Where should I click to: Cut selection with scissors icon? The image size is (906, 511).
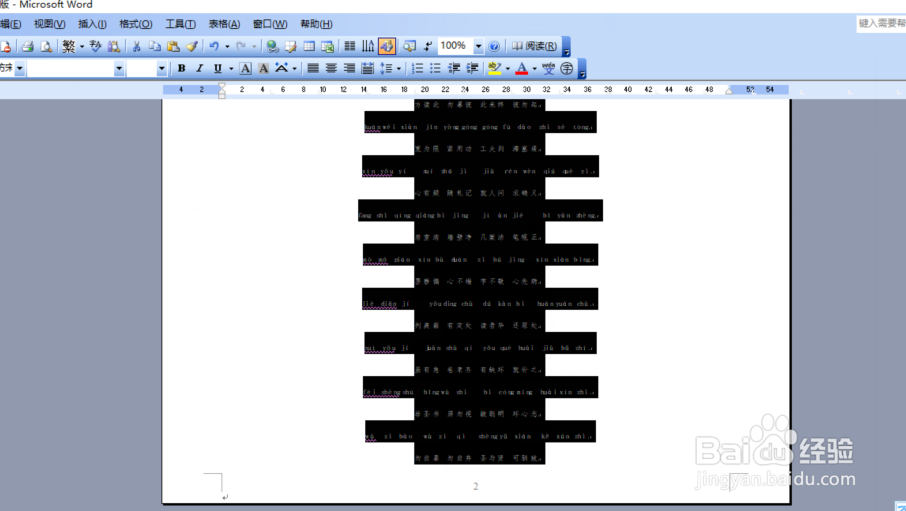coord(136,46)
